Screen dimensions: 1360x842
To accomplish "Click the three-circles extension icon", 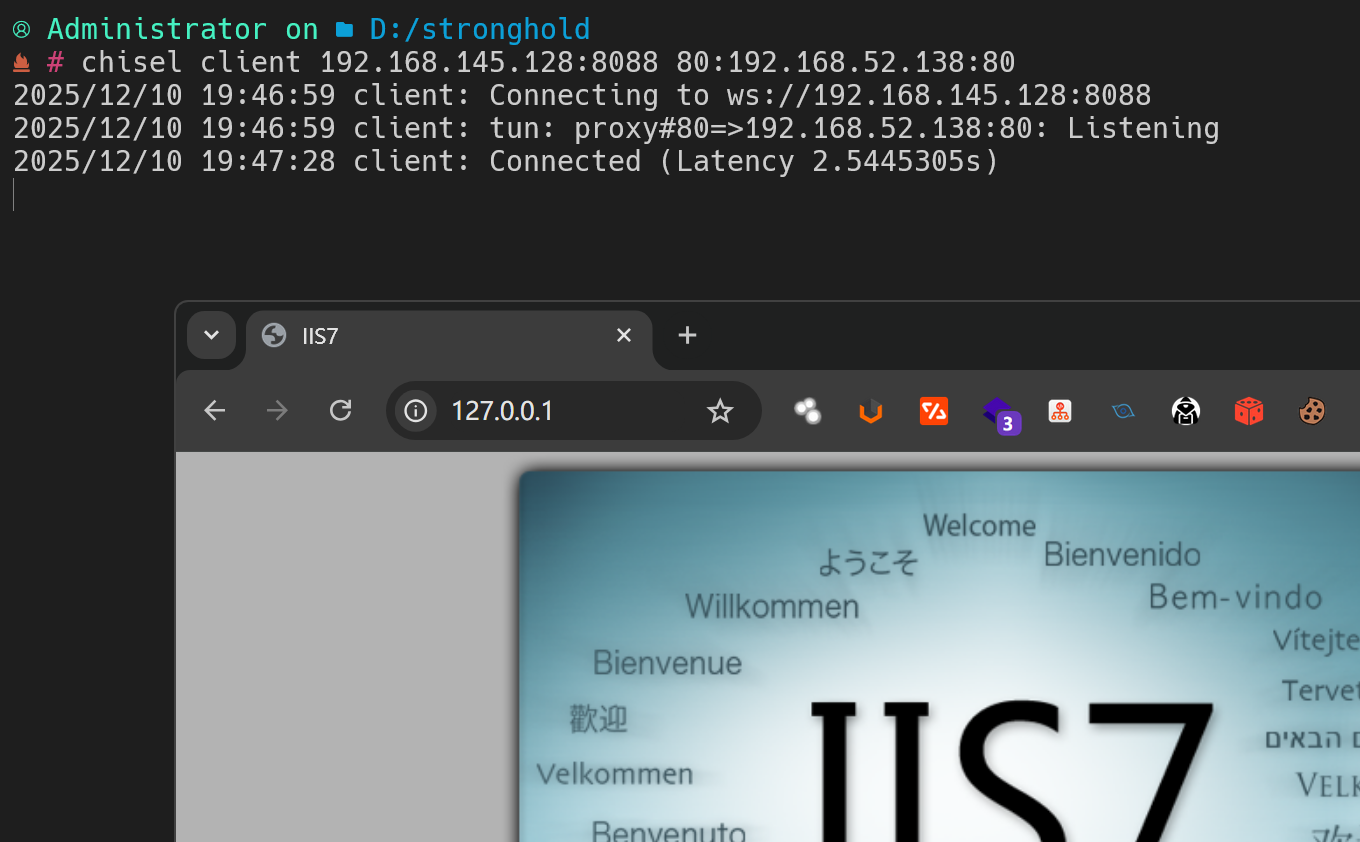I will 807,411.
